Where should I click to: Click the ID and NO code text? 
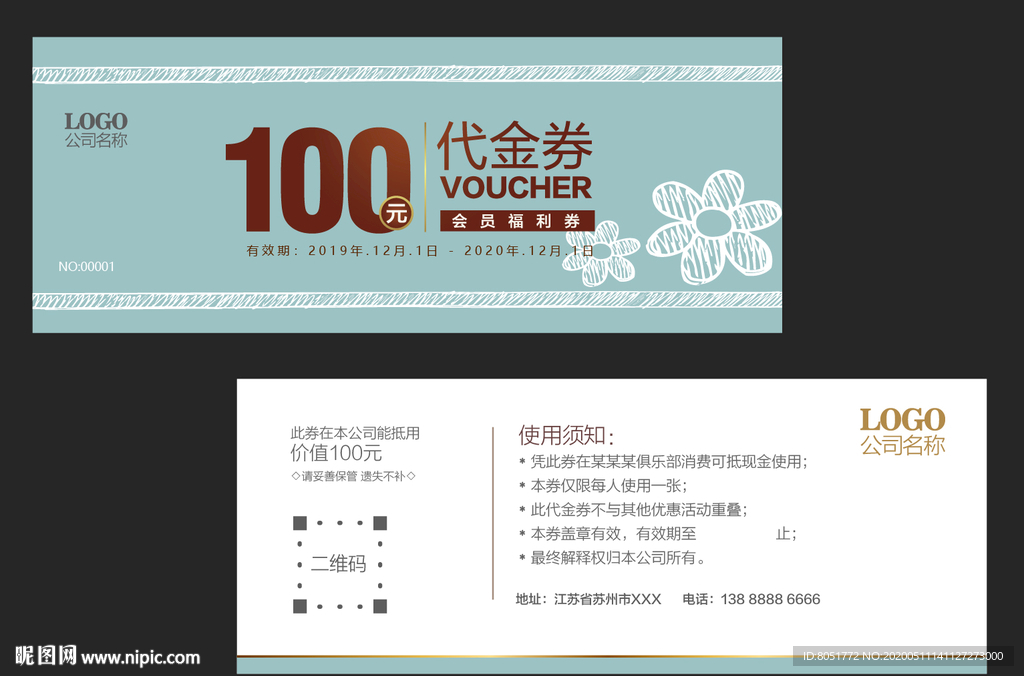(x=903, y=656)
